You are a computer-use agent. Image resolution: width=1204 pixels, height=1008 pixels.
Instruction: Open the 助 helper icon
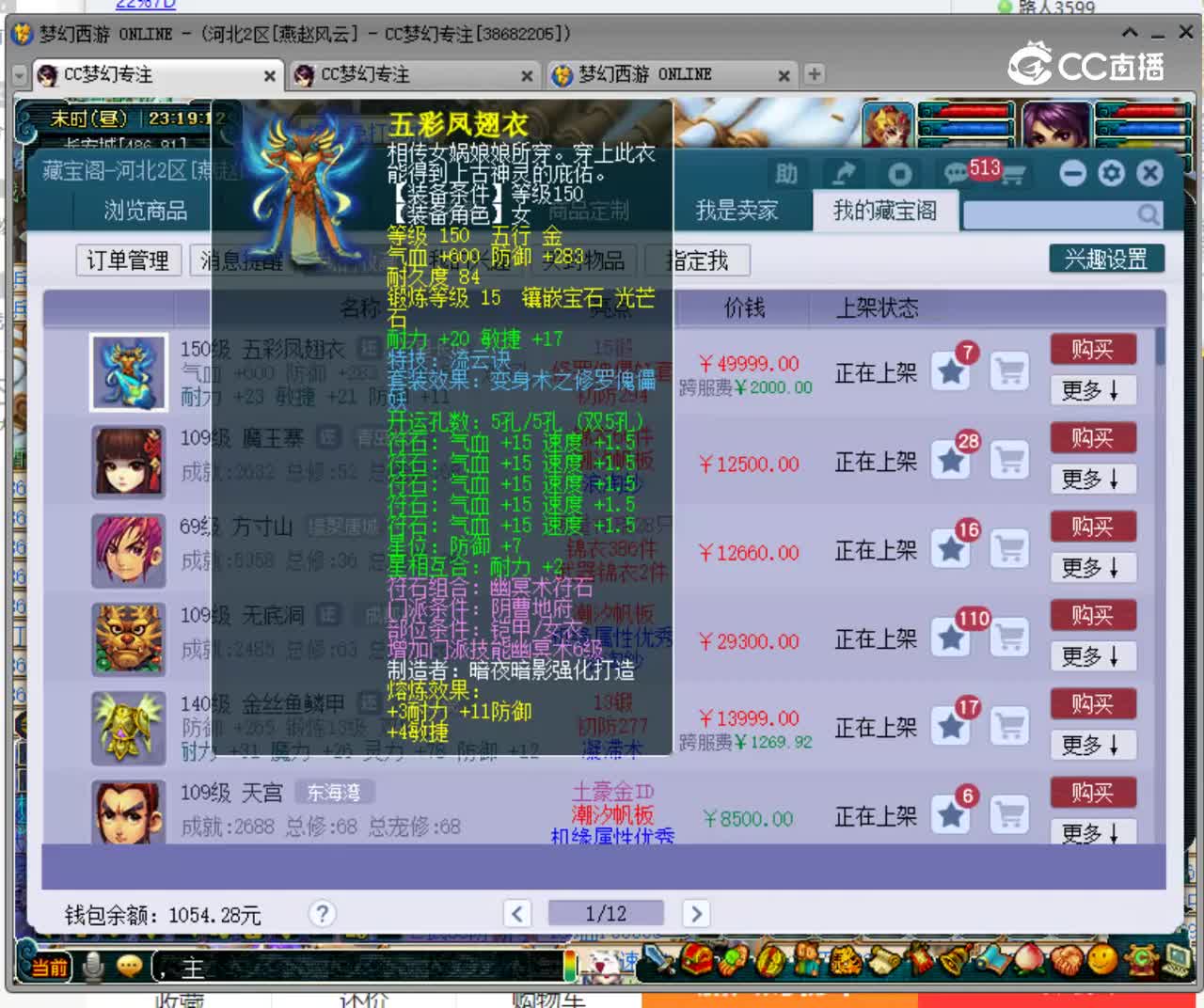(786, 174)
